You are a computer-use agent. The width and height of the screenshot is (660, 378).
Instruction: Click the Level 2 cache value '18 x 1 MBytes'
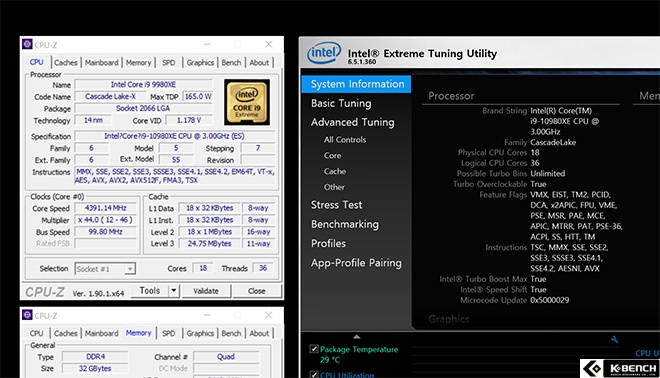pyautogui.click(x=210, y=232)
